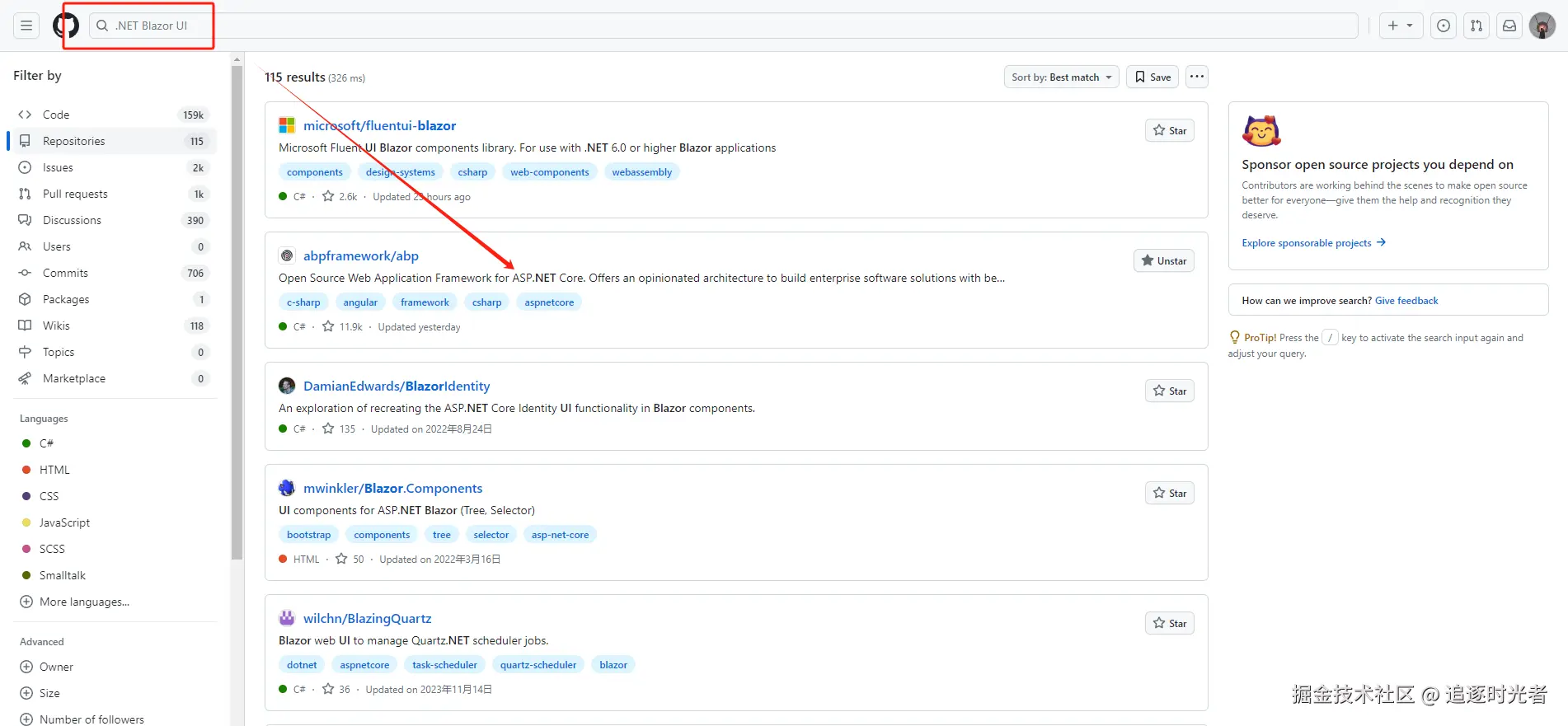Go to GitHub home via Octocat logo
This screenshot has width=1568, height=726.
pyautogui.click(x=66, y=26)
